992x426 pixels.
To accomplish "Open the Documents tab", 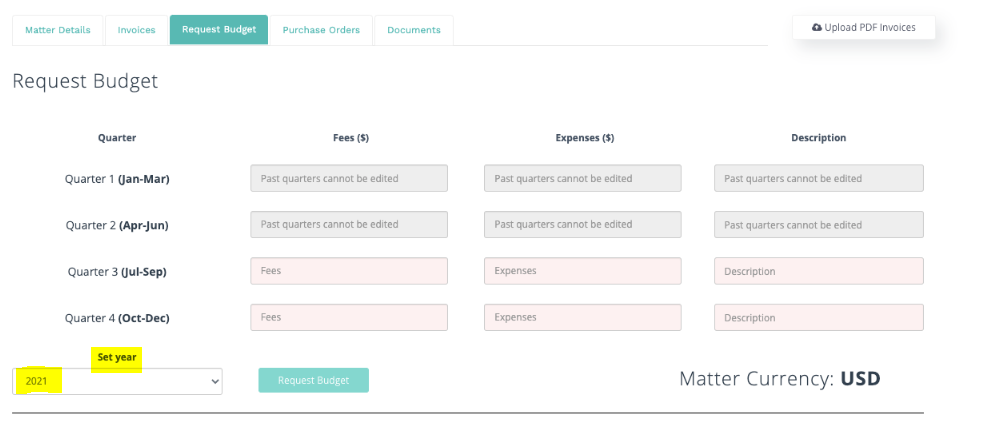I will (414, 30).
